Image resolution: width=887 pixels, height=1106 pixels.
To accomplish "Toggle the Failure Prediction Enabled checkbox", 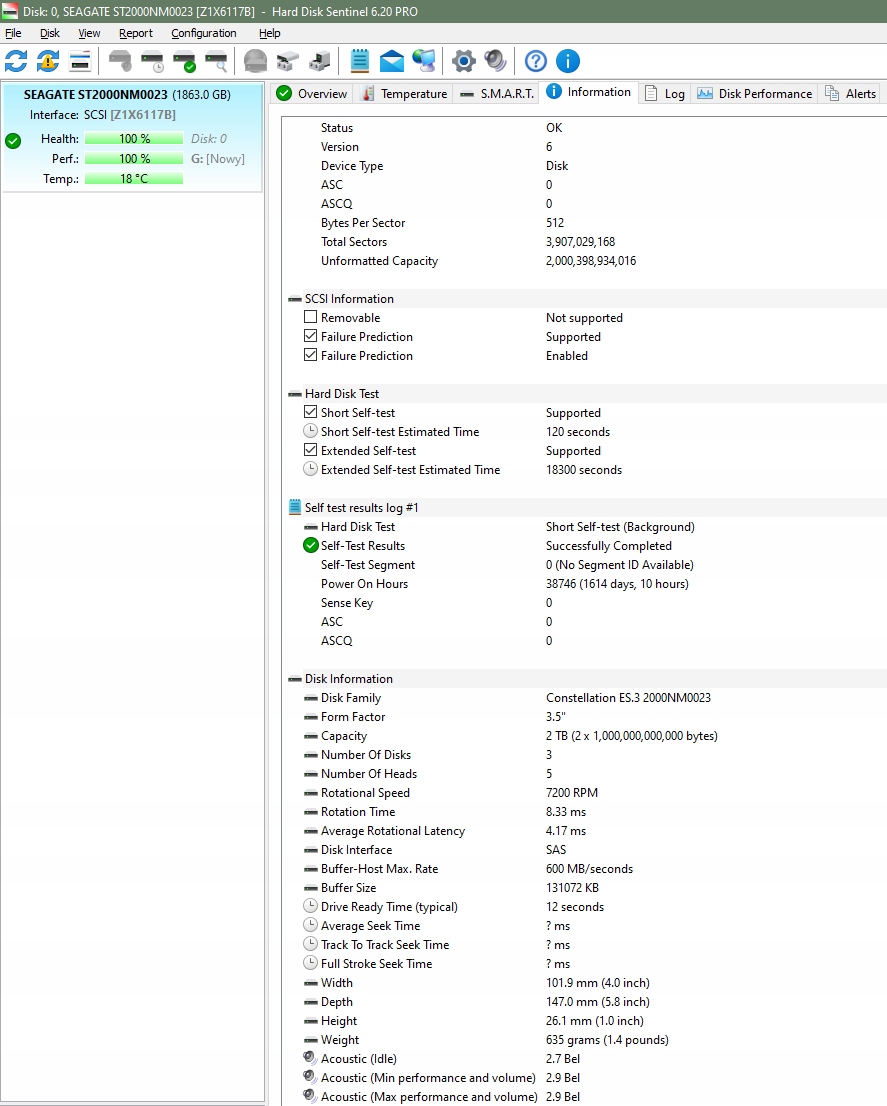I will 310,355.
